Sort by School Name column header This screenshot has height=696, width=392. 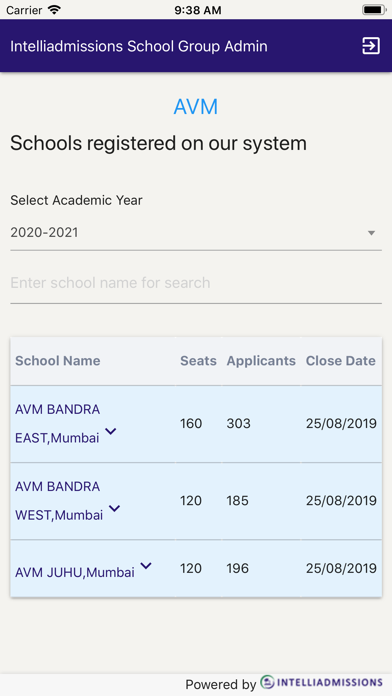tap(58, 360)
